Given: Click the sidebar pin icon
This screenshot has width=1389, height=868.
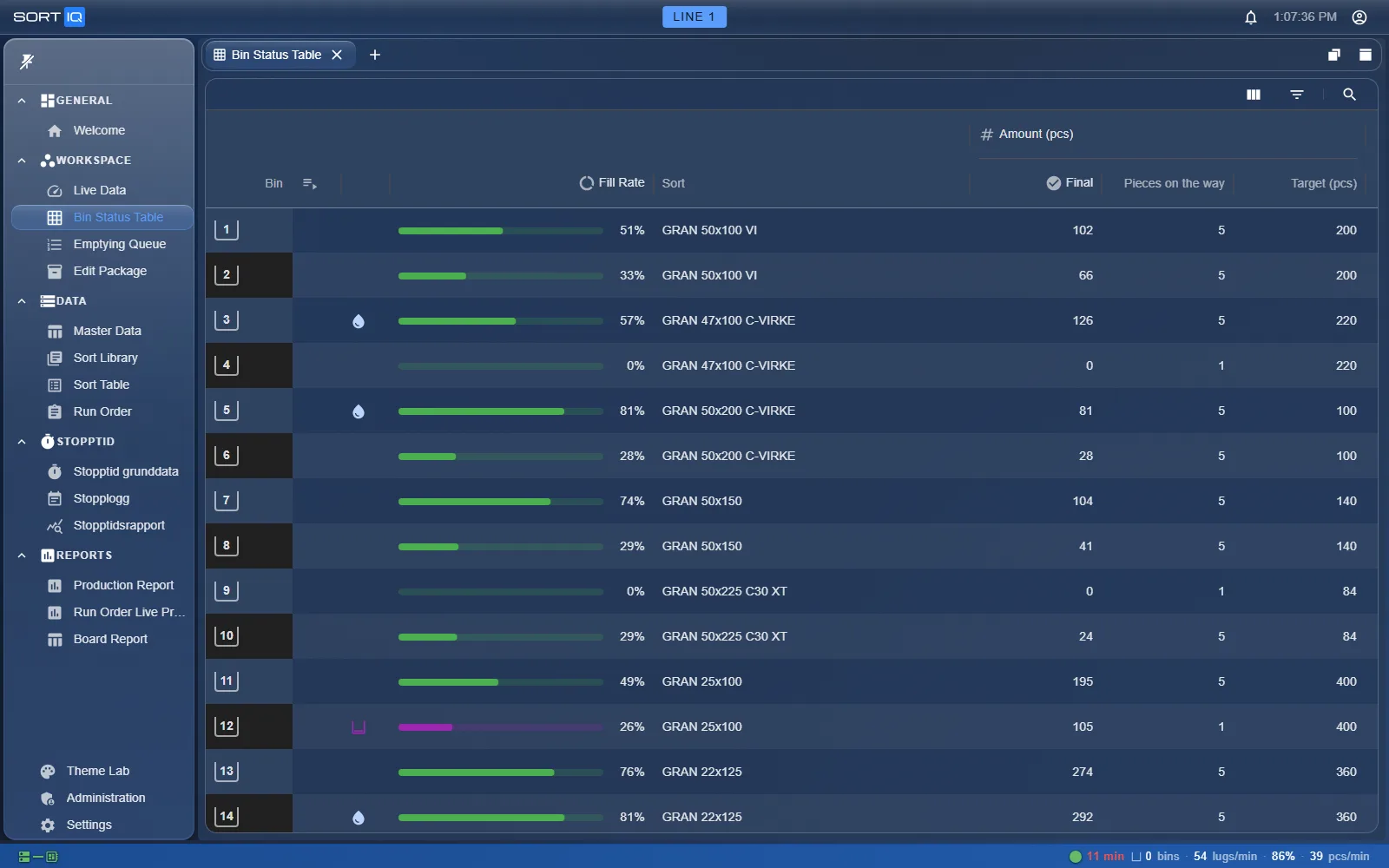Looking at the screenshot, I should tap(27, 62).
